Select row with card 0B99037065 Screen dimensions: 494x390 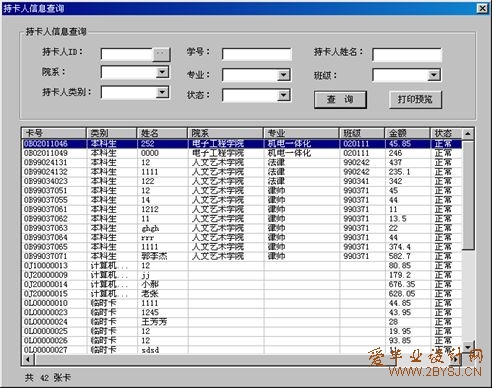[x=242, y=247]
